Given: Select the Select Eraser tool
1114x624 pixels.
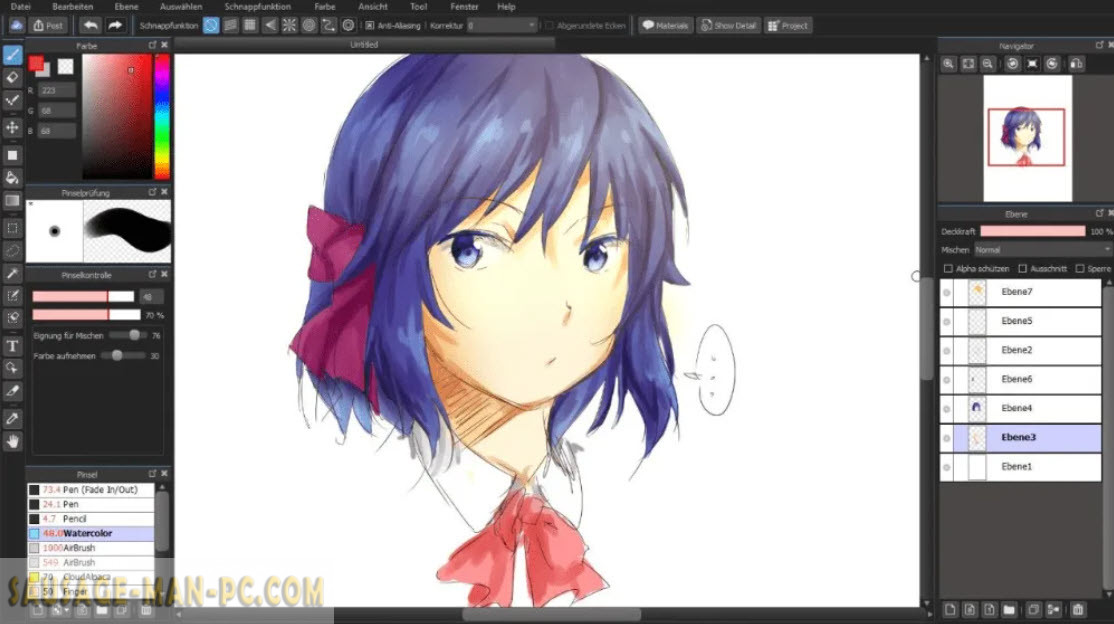Looking at the screenshot, I should (12, 318).
